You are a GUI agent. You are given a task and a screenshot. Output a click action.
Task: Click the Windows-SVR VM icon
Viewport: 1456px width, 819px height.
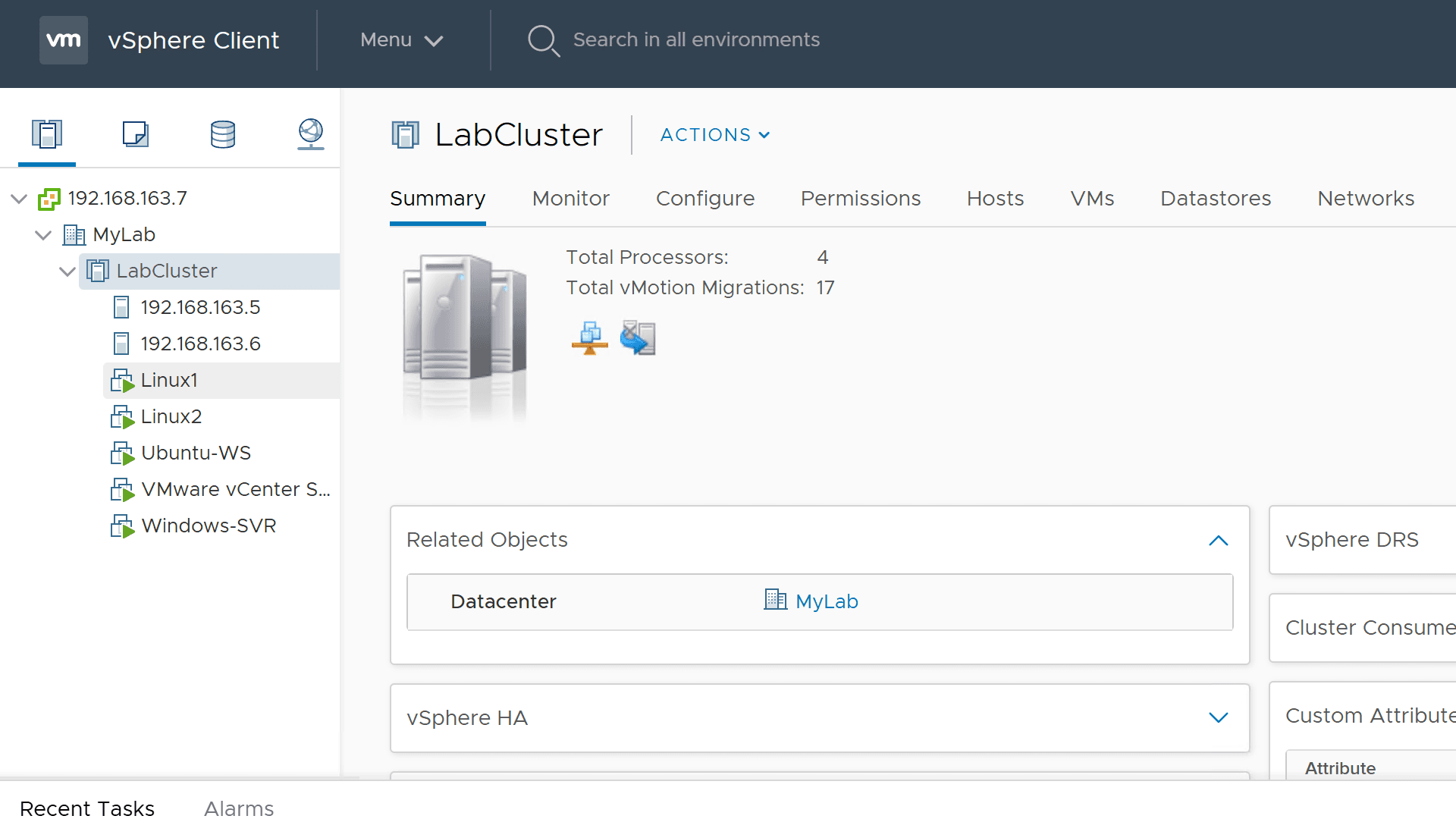[122, 526]
